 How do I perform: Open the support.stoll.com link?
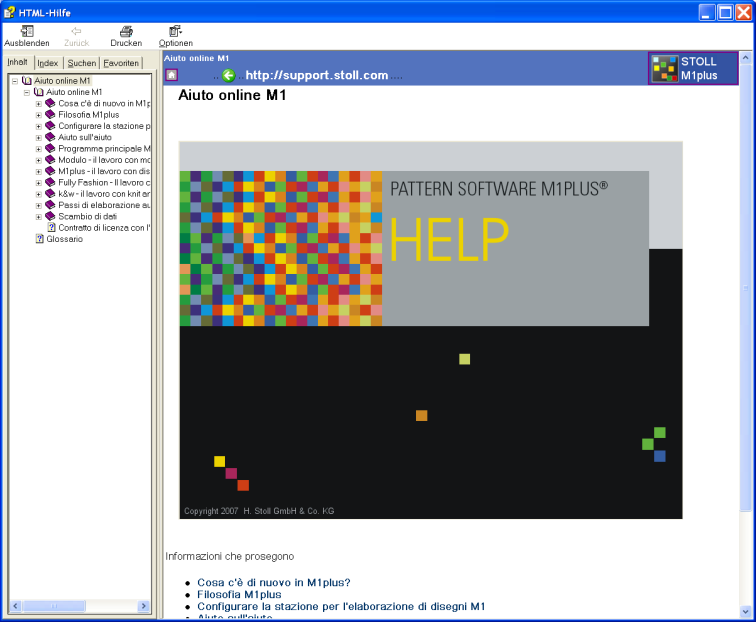coord(316,75)
